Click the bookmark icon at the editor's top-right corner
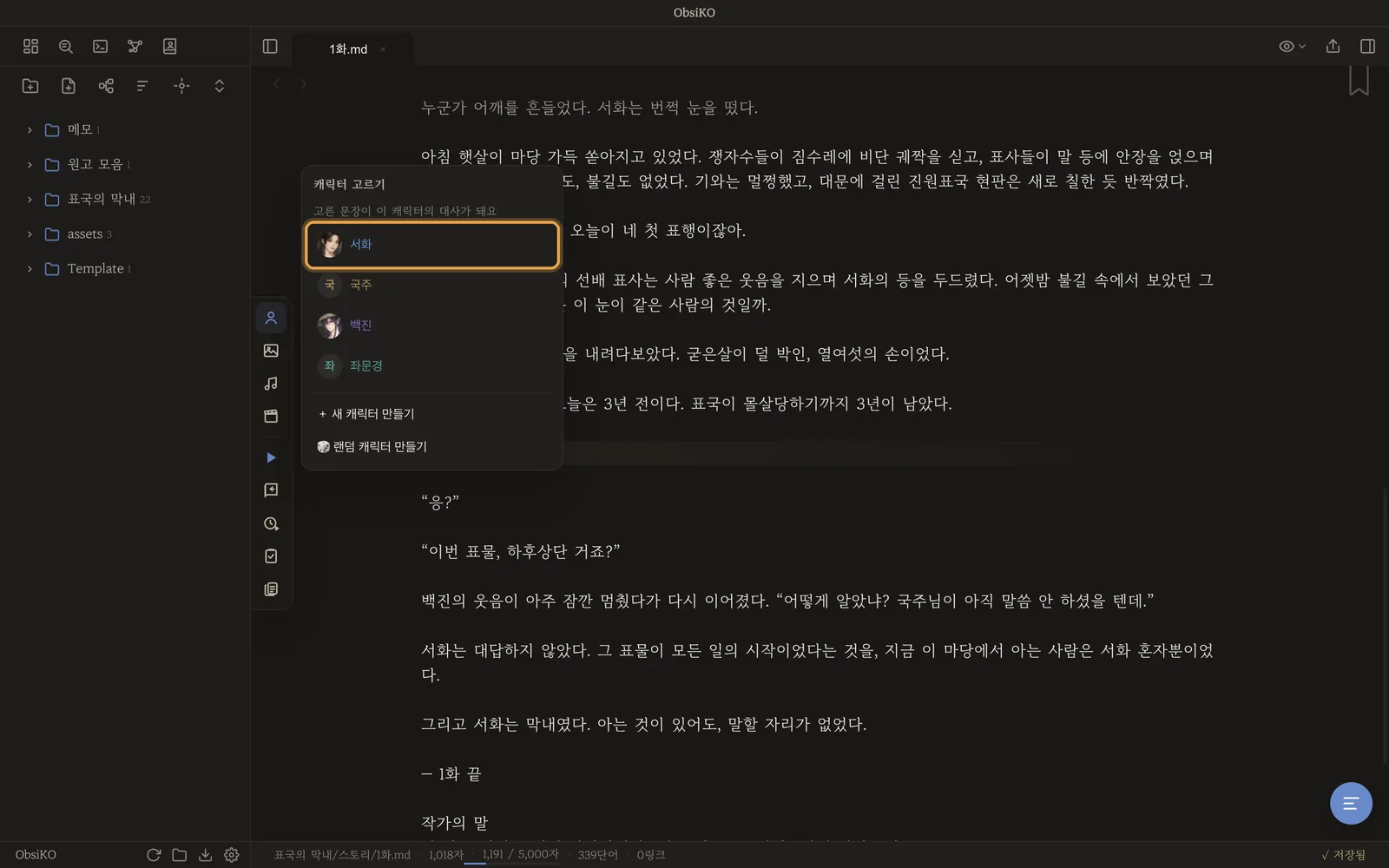This screenshot has width=1389, height=868. click(x=1359, y=80)
